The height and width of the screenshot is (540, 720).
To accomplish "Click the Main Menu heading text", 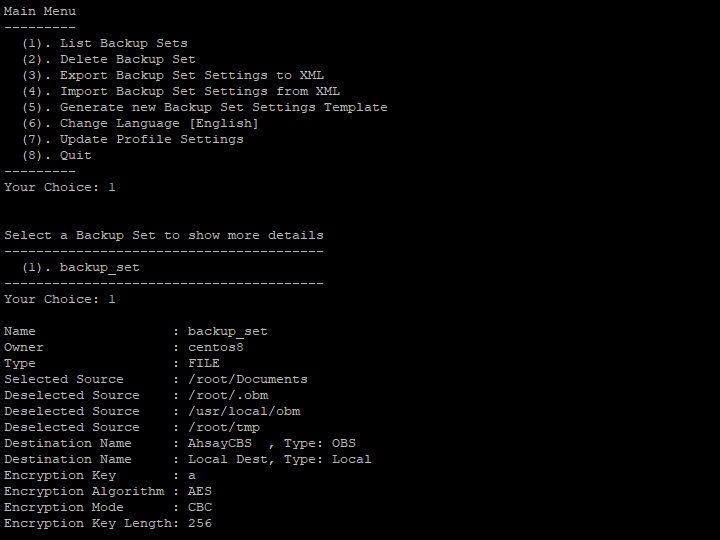I will [40, 11].
